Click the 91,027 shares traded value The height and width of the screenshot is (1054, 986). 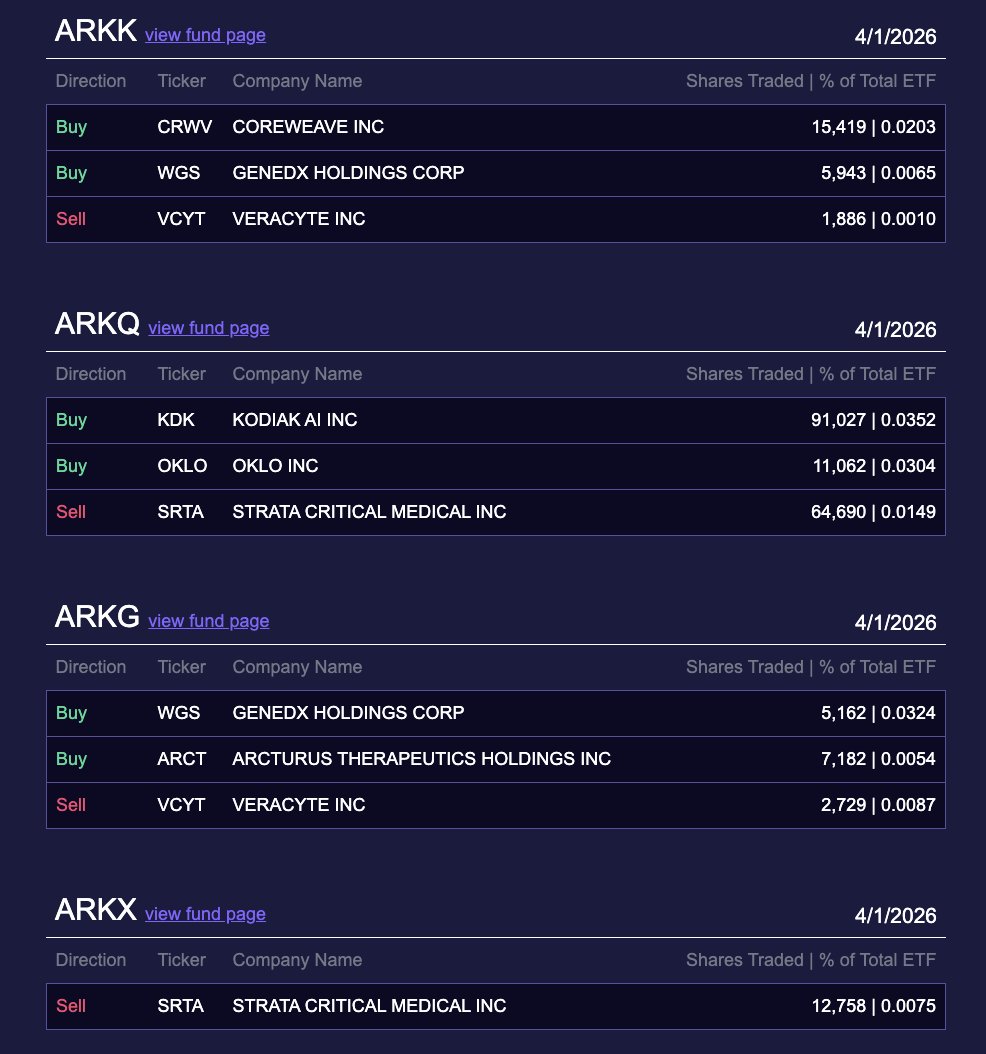click(838, 420)
